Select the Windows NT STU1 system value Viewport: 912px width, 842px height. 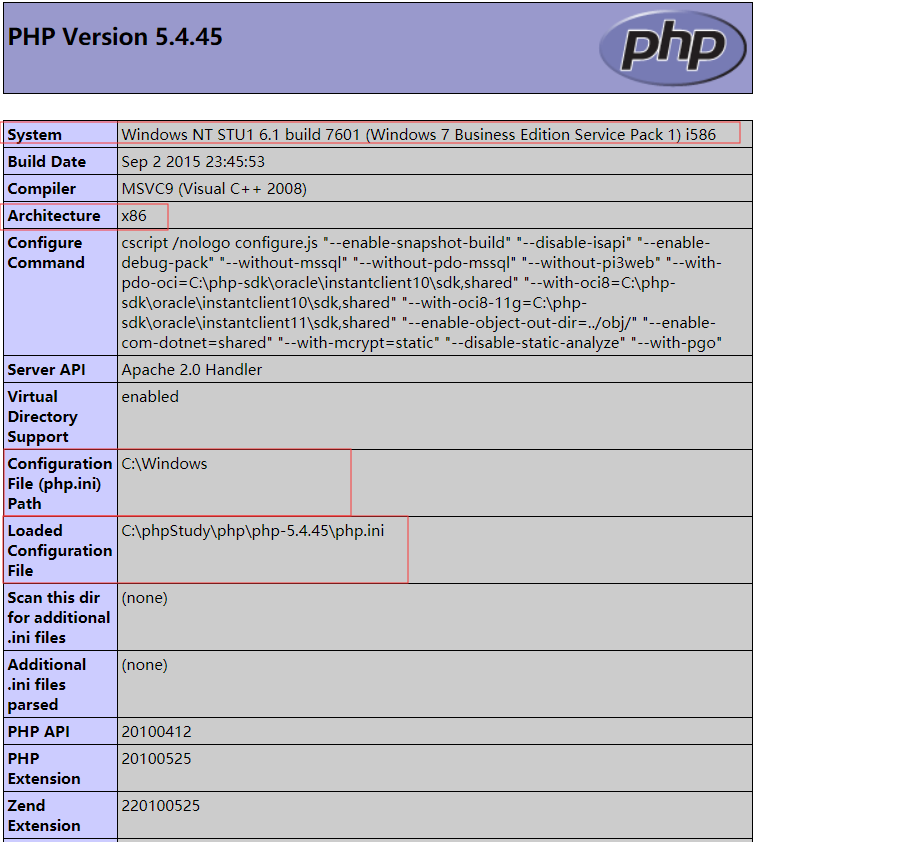(x=418, y=135)
